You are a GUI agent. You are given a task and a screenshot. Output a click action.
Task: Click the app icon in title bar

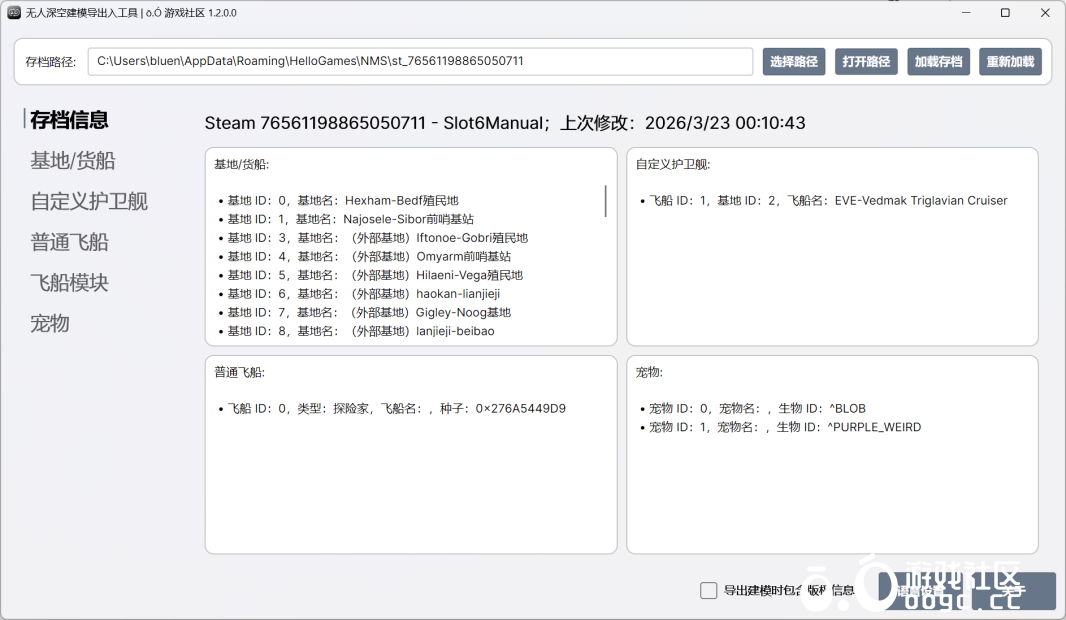click(14, 13)
